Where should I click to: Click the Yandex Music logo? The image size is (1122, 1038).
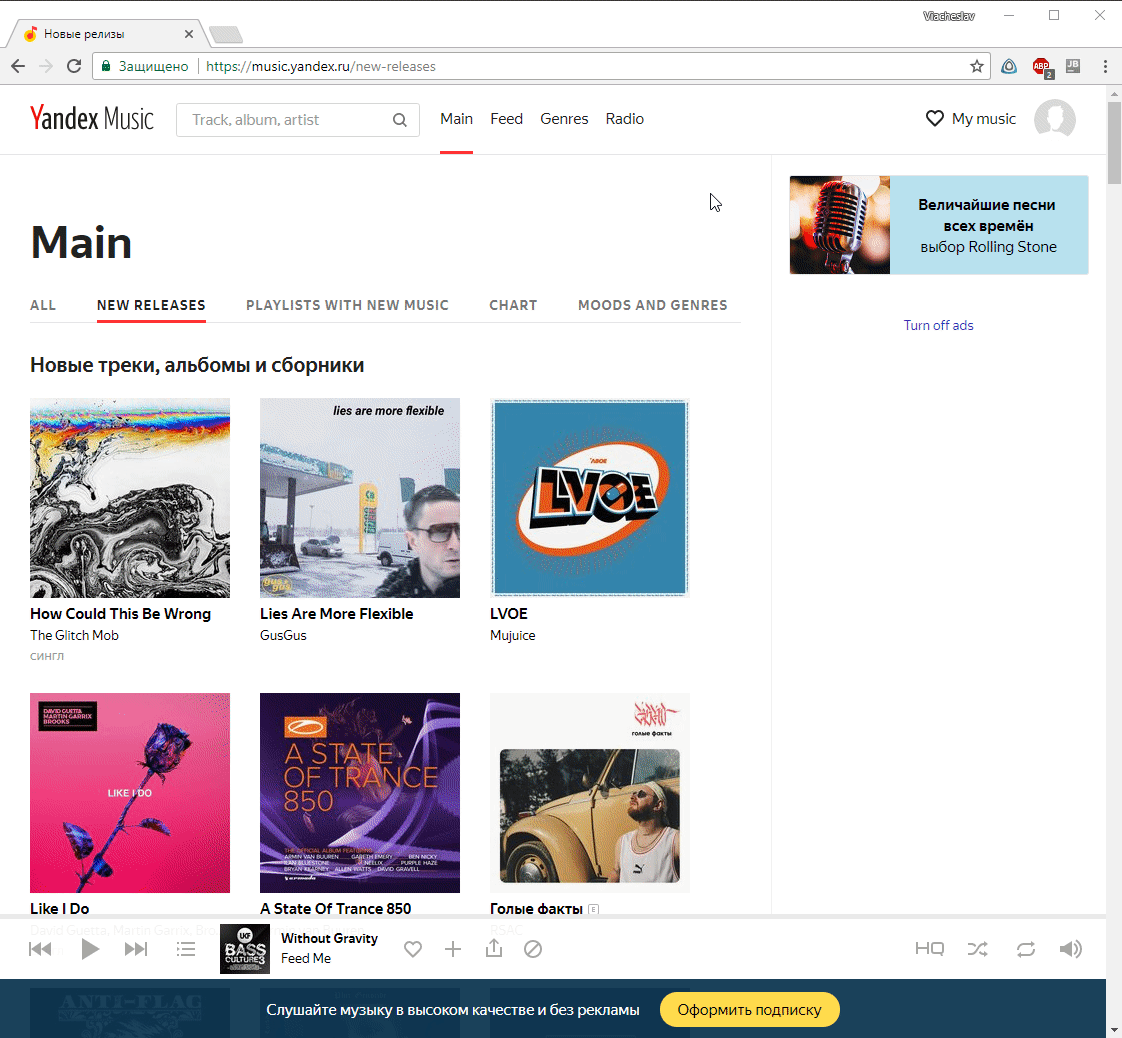[x=92, y=118]
